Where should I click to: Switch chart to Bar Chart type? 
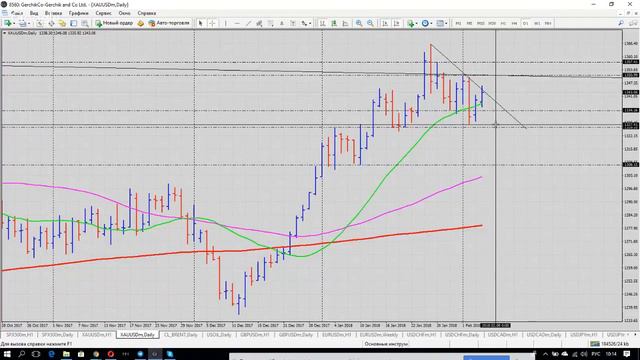322,23
